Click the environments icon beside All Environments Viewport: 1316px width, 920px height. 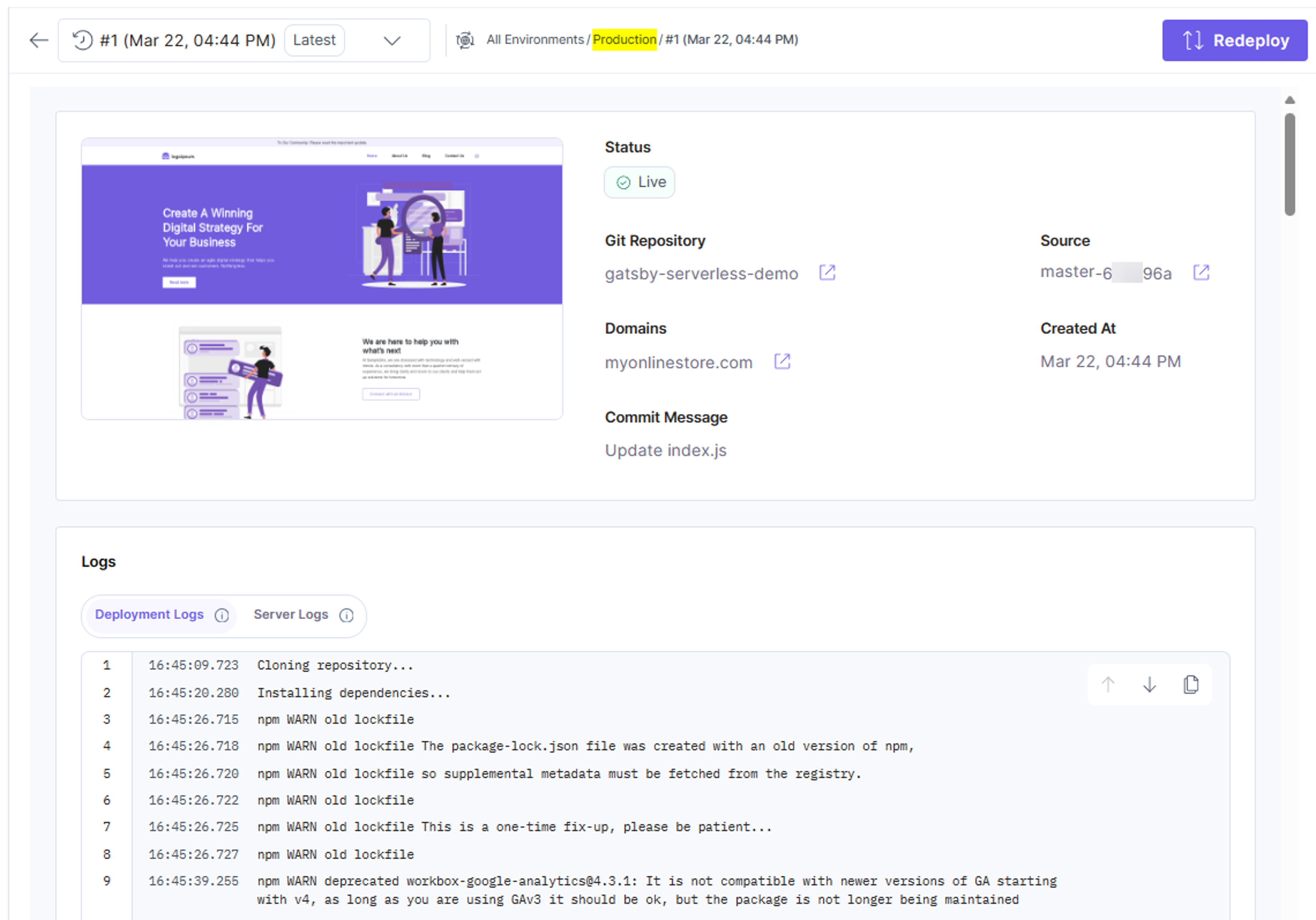point(465,40)
